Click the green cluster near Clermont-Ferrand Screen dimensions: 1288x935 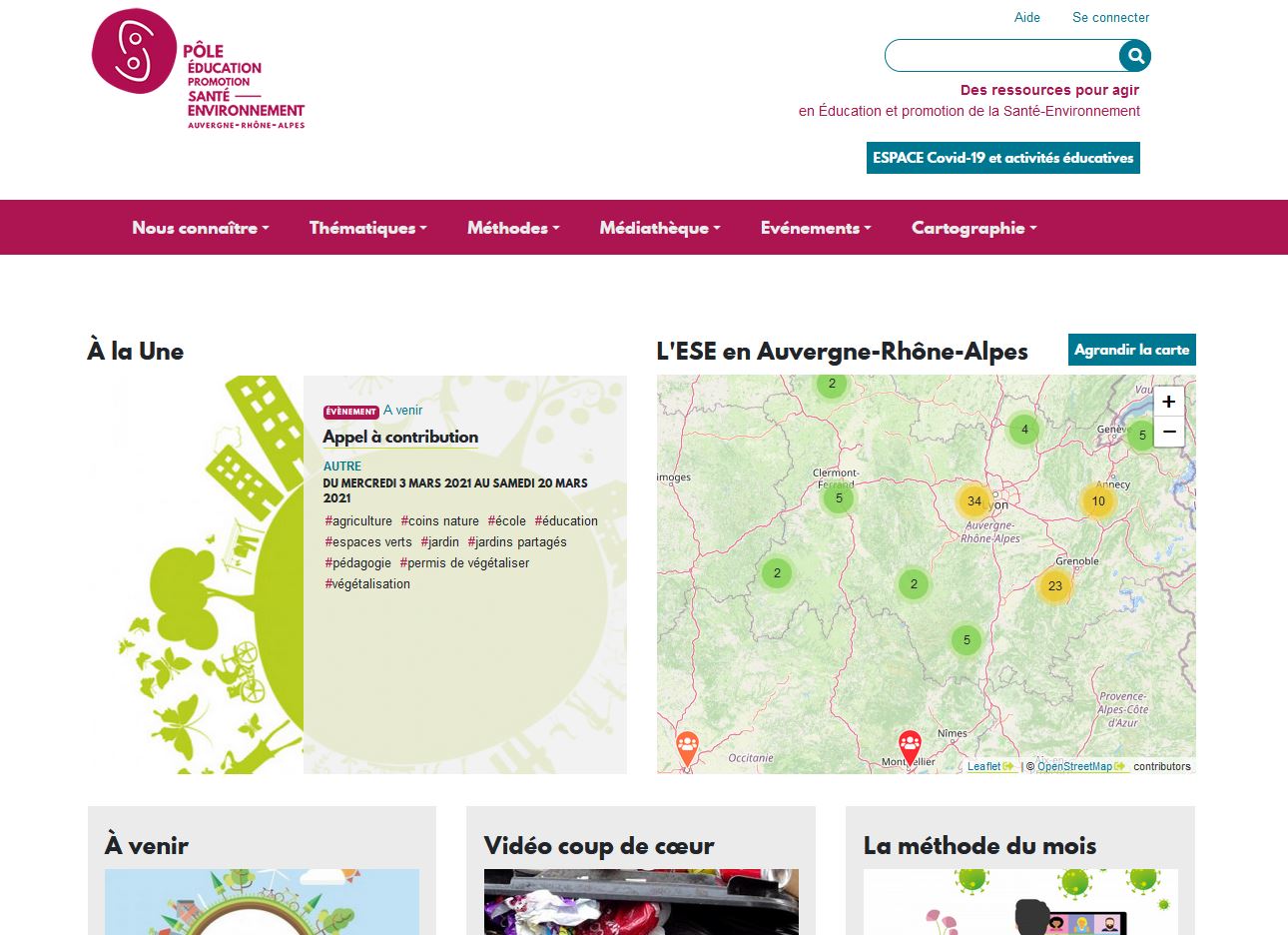(839, 497)
